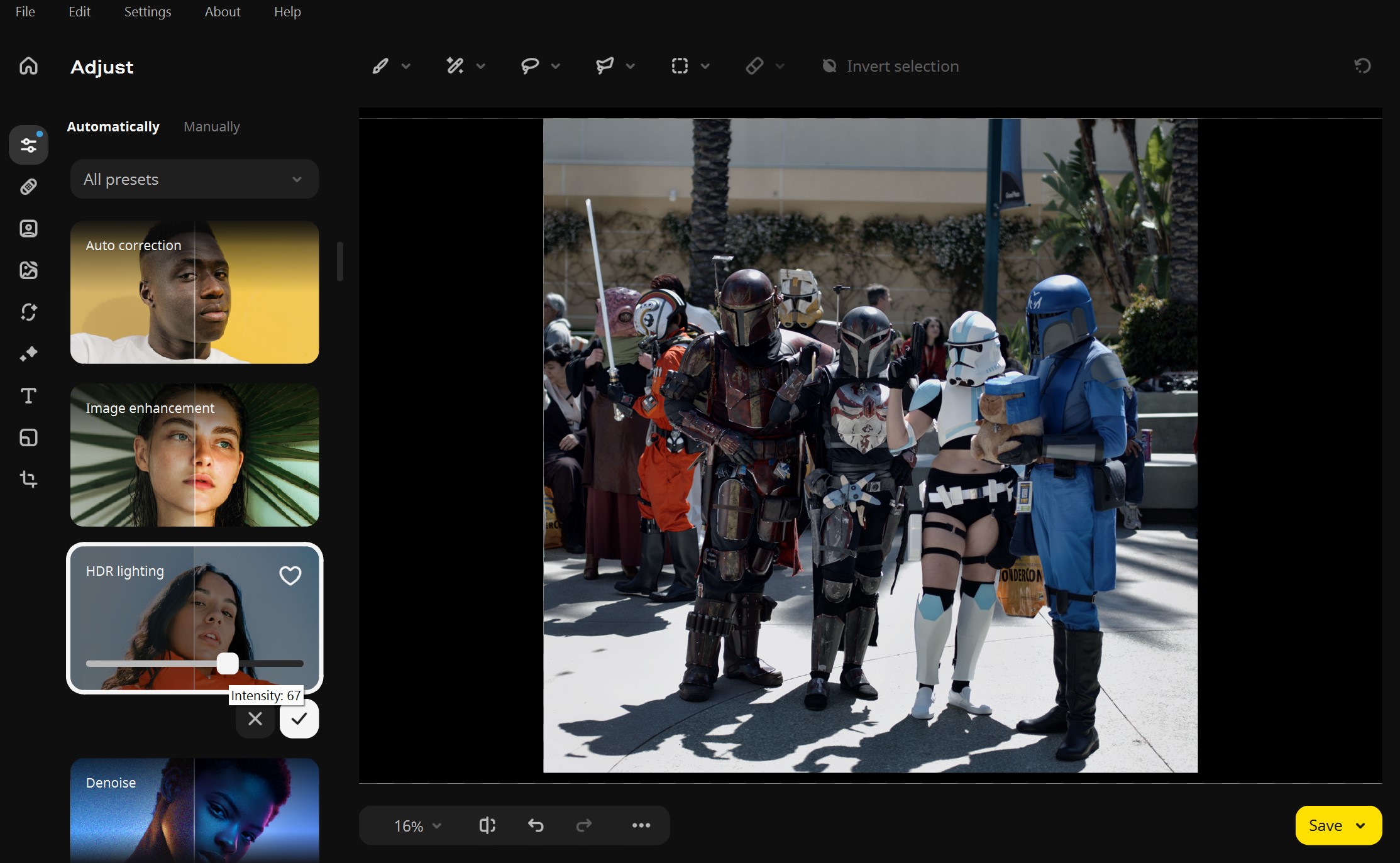
Task: Apply HDR lighting with the checkmark button
Action: (299, 718)
